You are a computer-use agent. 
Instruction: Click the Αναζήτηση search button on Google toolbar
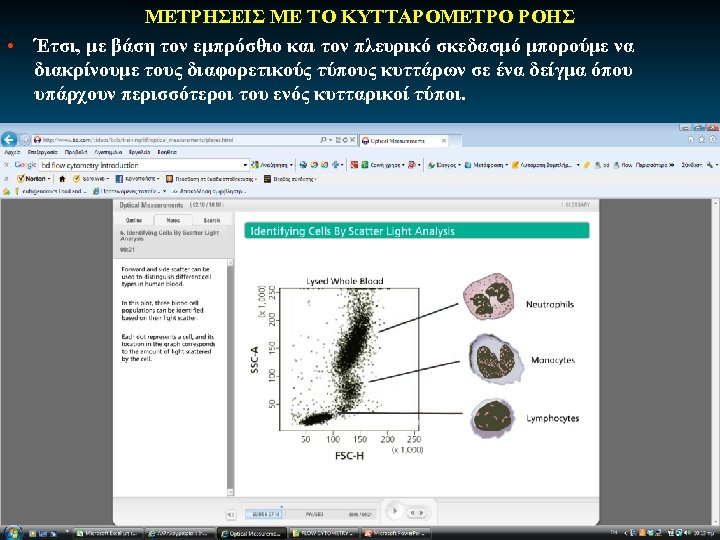pos(272,165)
